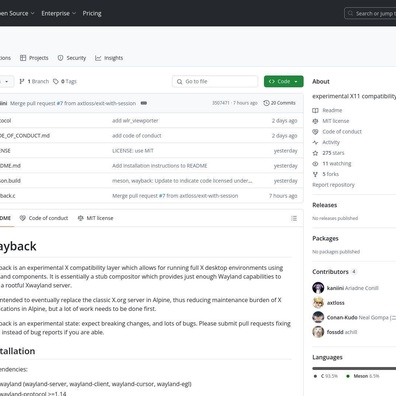Open the kaniini contributor profile name
Screen dimensions: 396x396
(x=335, y=288)
